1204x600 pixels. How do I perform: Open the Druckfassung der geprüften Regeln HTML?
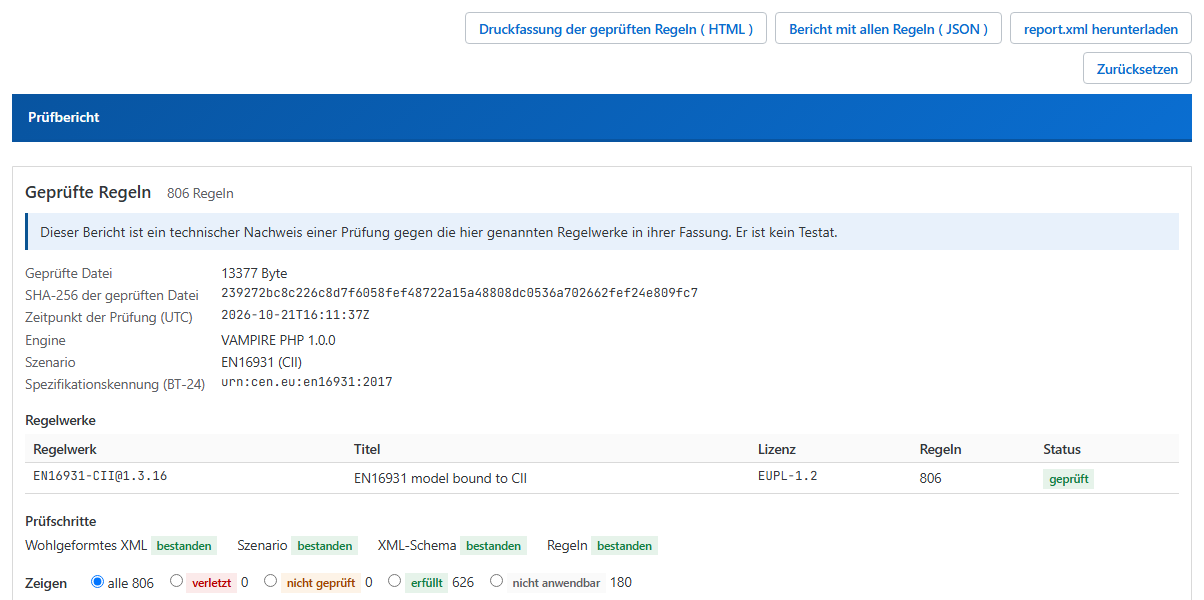click(x=616, y=29)
